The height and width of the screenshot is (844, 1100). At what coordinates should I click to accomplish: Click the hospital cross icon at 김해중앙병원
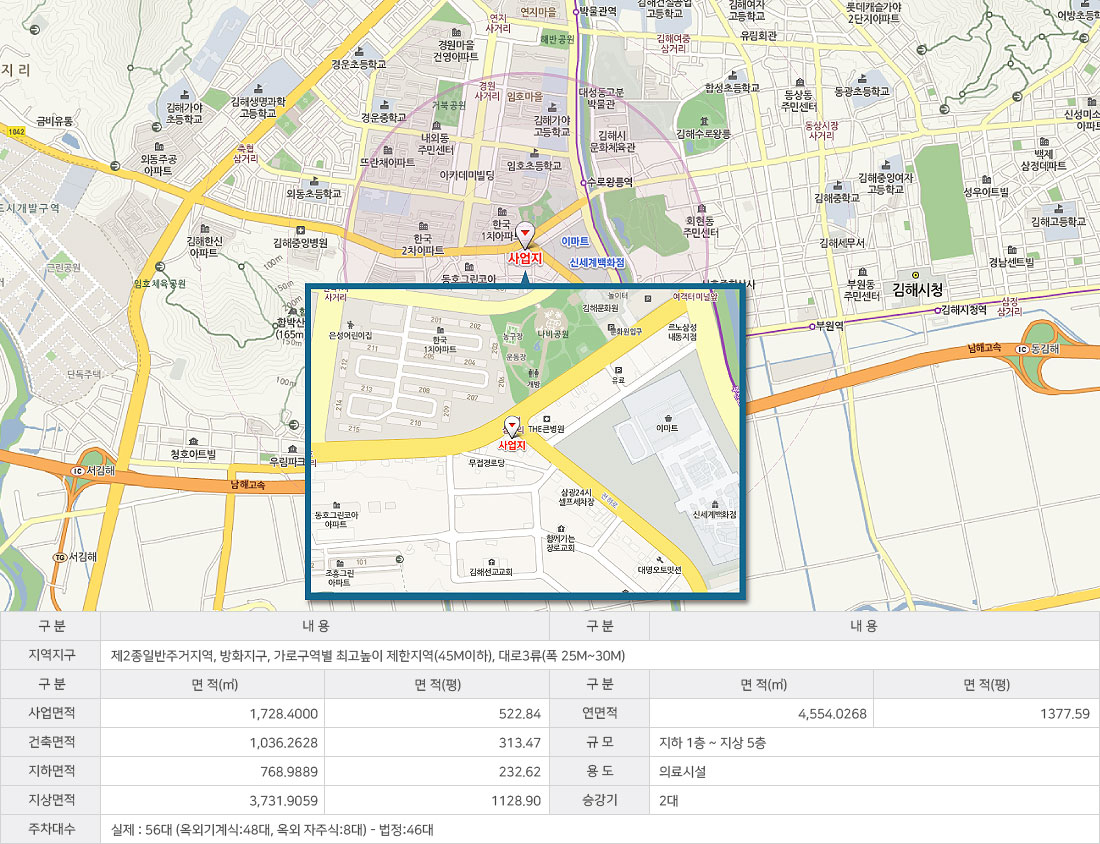coord(300,230)
